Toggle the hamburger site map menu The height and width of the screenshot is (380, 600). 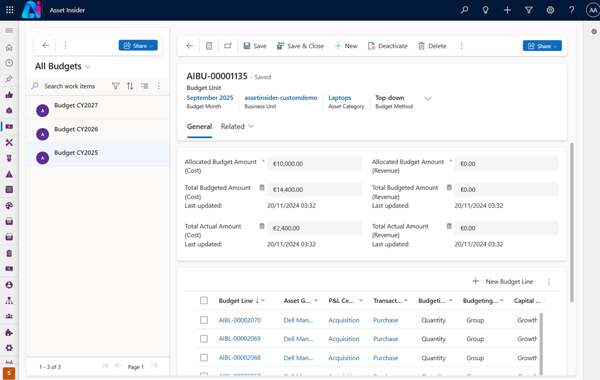pos(9,31)
